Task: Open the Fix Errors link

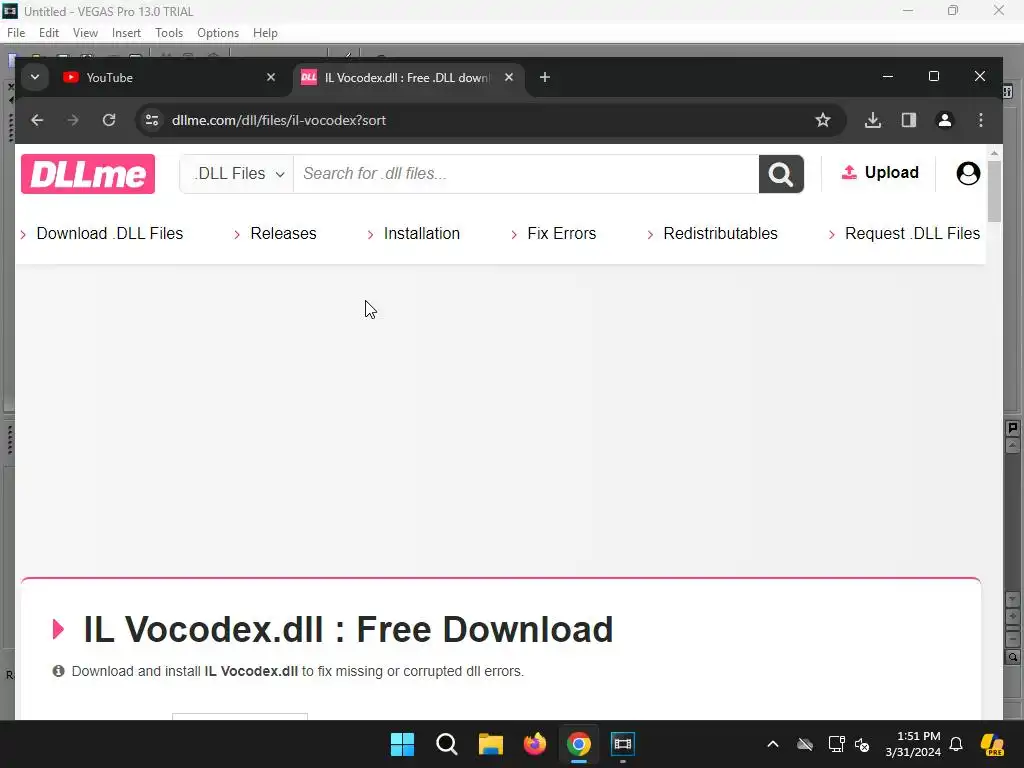Action: click(x=562, y=233)
